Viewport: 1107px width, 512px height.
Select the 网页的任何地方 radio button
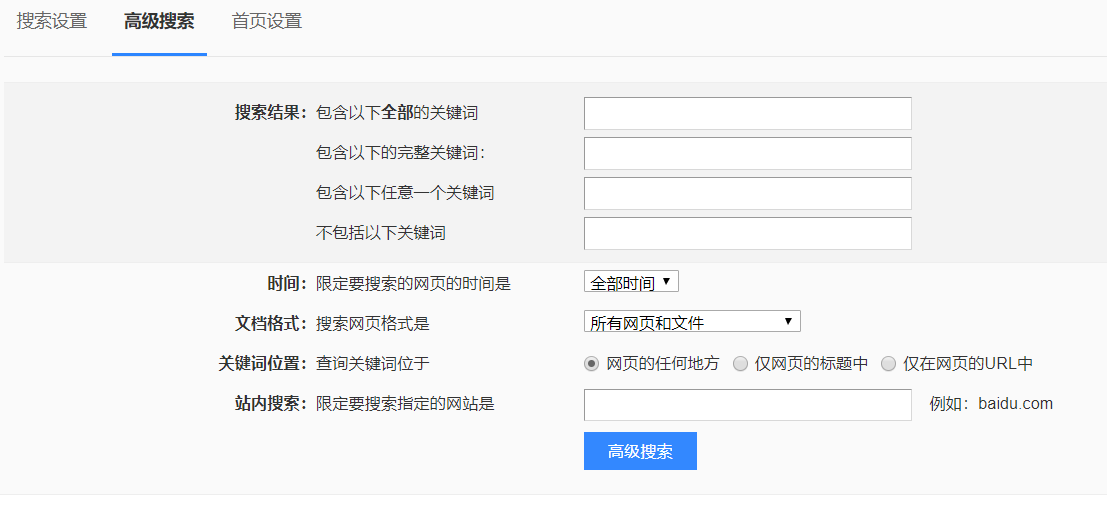(591, 364)
